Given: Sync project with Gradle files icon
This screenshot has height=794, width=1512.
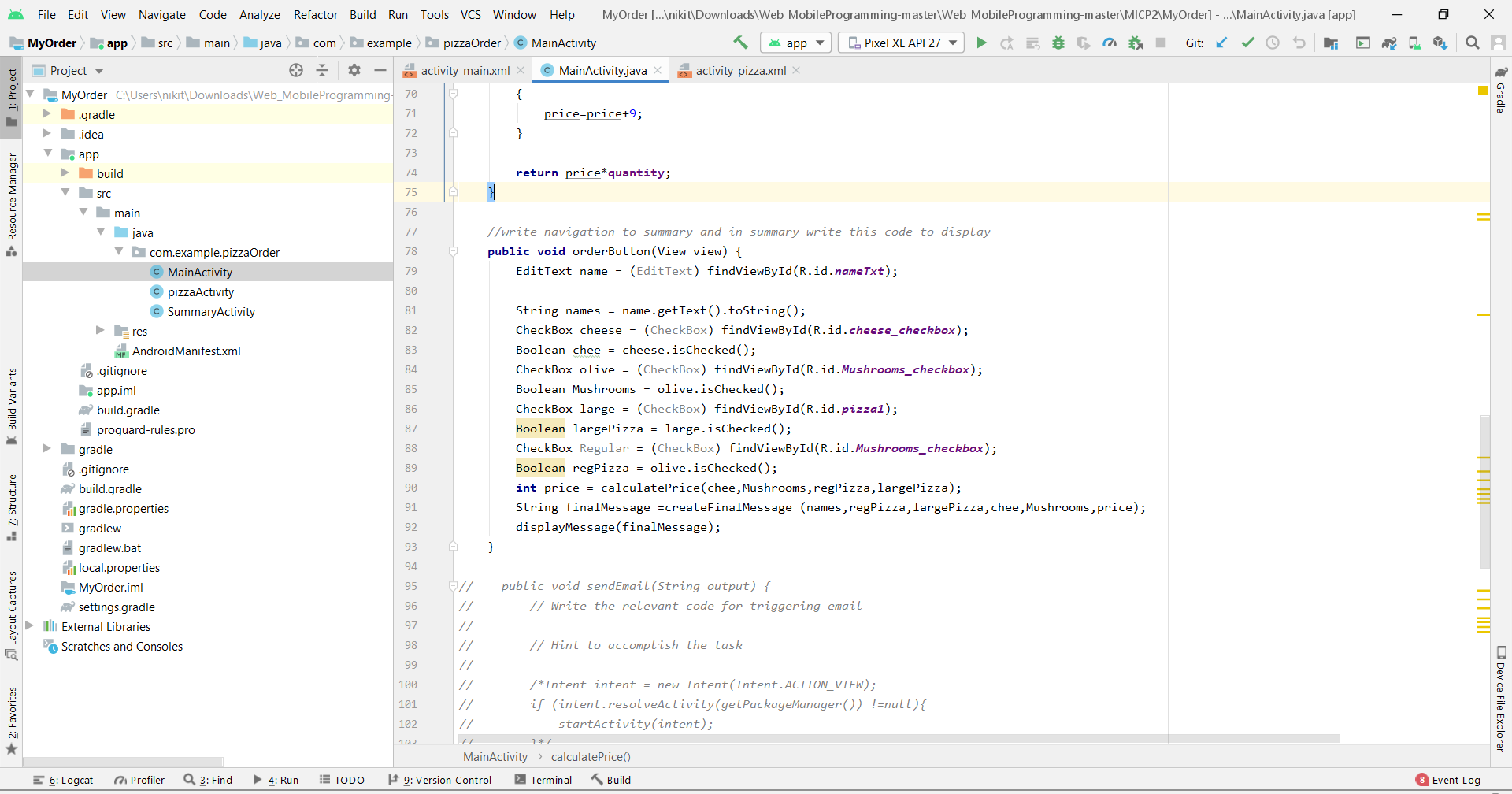Looking at the screenshot, I should coord(1389,43).
